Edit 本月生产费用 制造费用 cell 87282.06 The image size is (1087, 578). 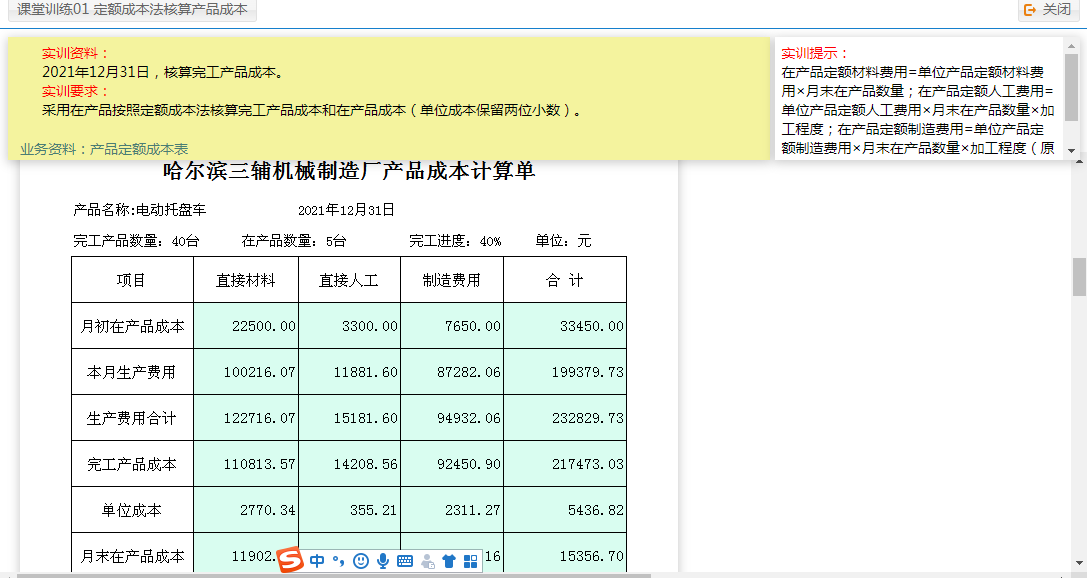pos(452,372)
